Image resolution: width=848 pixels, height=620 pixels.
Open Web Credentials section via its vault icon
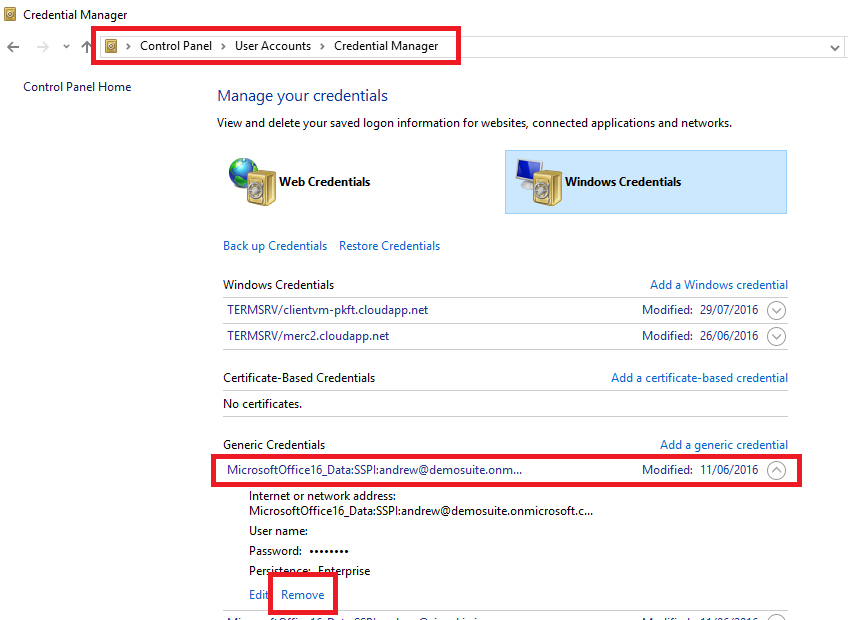(246, 182)
